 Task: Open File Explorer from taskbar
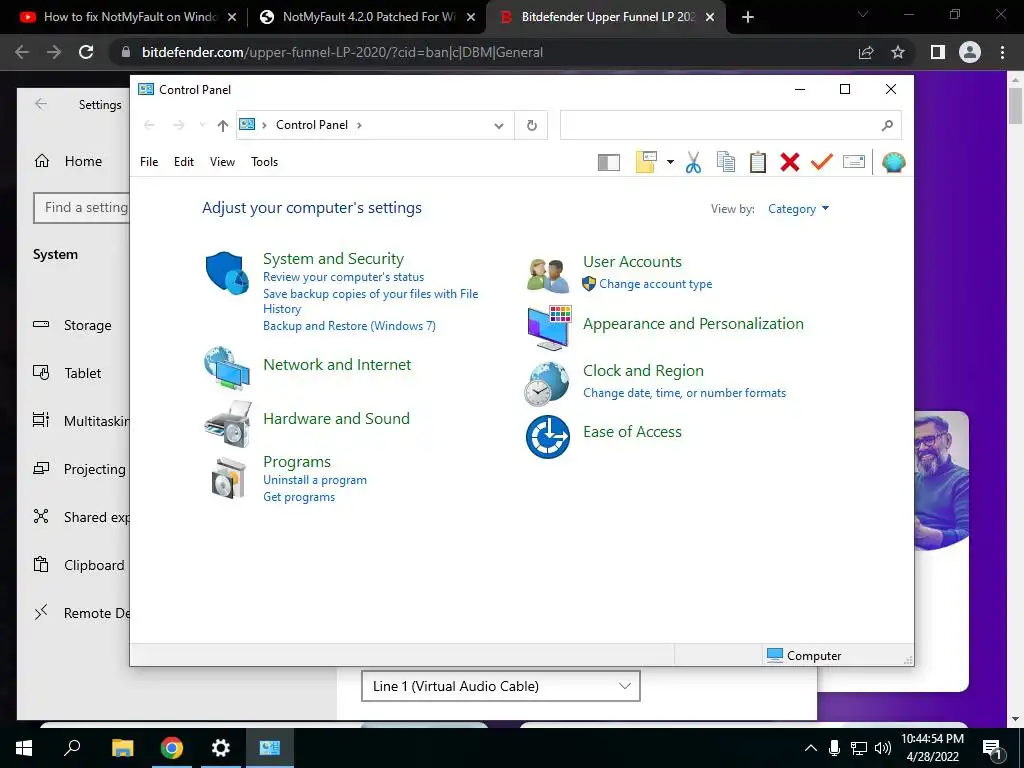[x=123, y=748]
